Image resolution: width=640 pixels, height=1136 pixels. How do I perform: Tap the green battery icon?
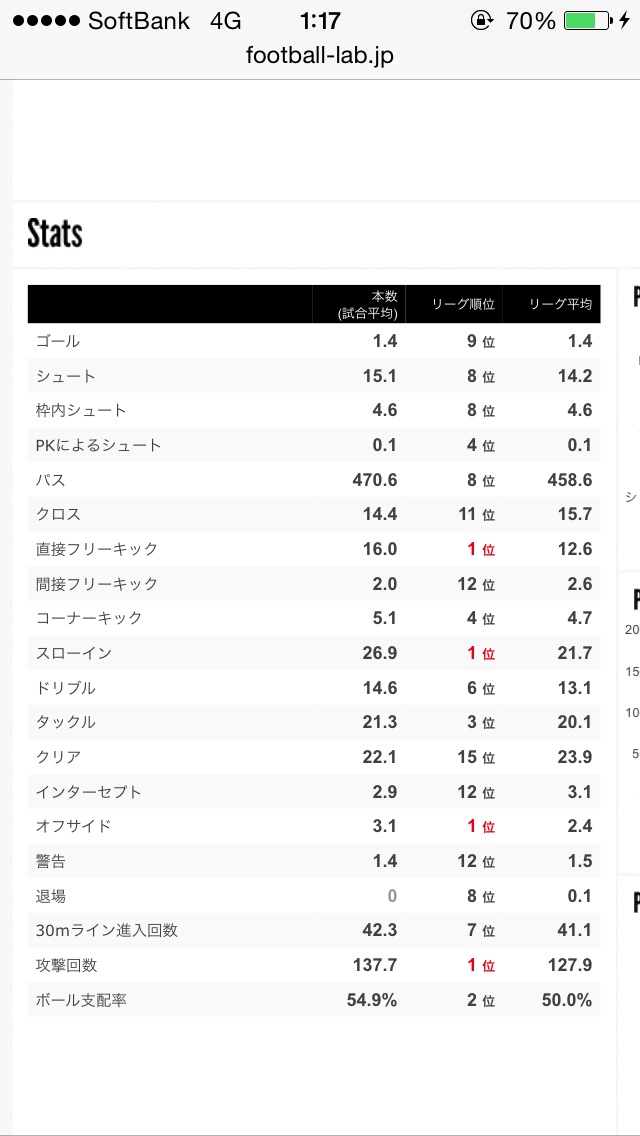[x=586, y=21]
